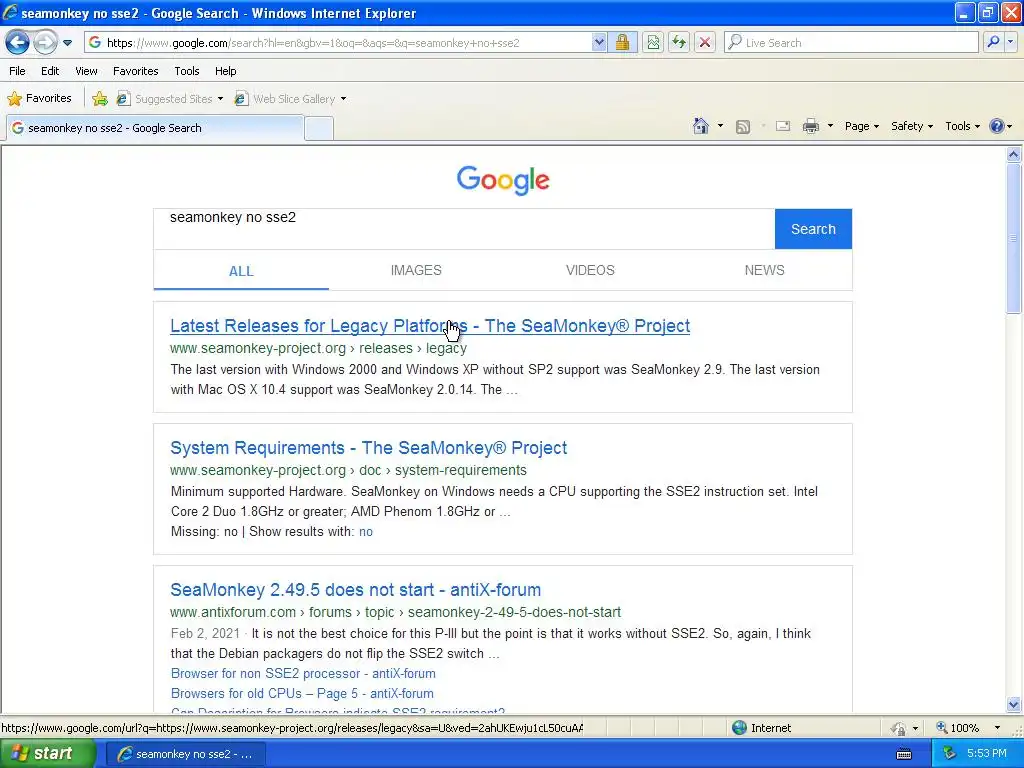Screen dimensions: 1024x768
Task: Open Suggested Sites dropdown
Action: click(x=170, y=99)
